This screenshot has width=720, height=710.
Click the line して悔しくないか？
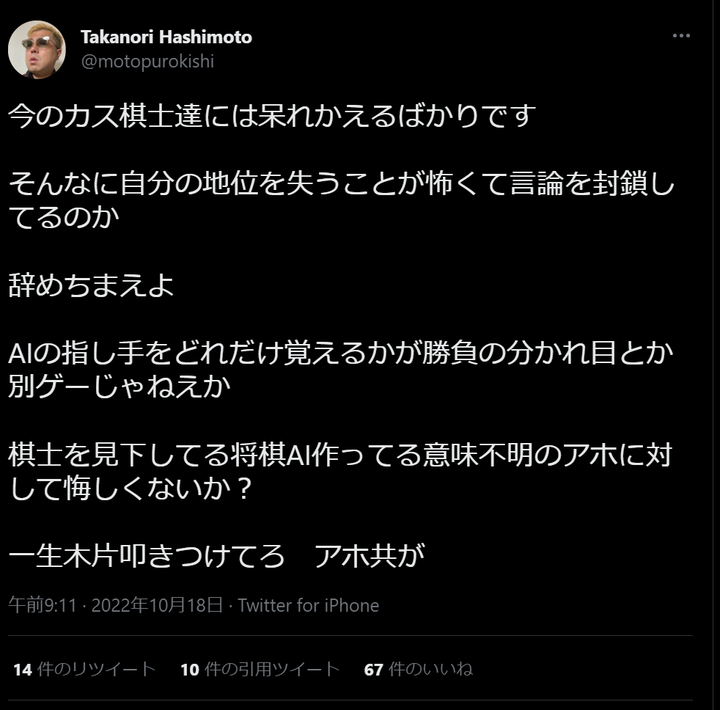[131, 488]
